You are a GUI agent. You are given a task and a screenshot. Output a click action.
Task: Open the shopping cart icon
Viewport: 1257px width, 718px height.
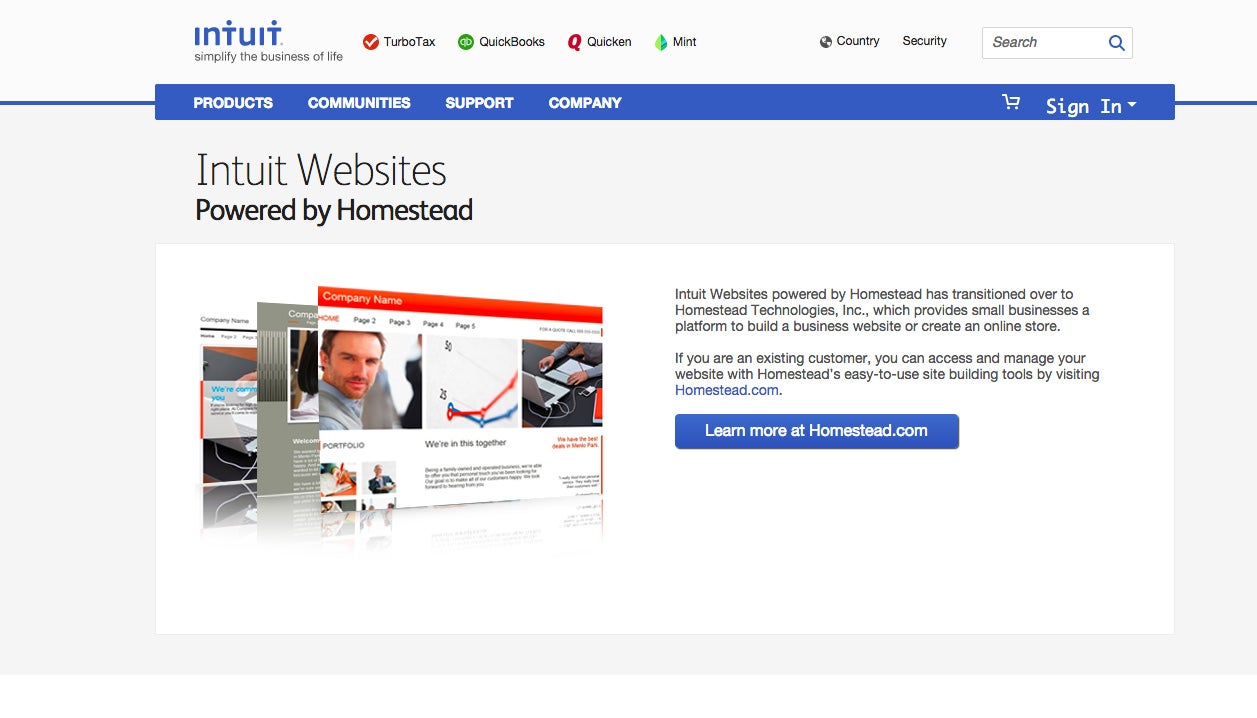(1011, 102)
